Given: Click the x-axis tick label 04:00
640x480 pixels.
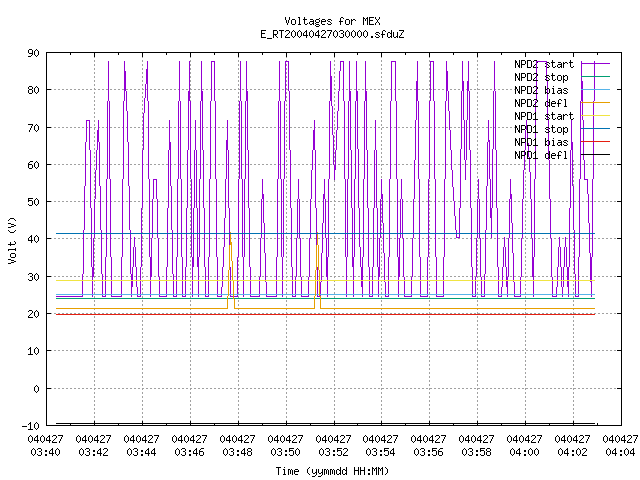Looking at the screenshot, I should (524, 452).
